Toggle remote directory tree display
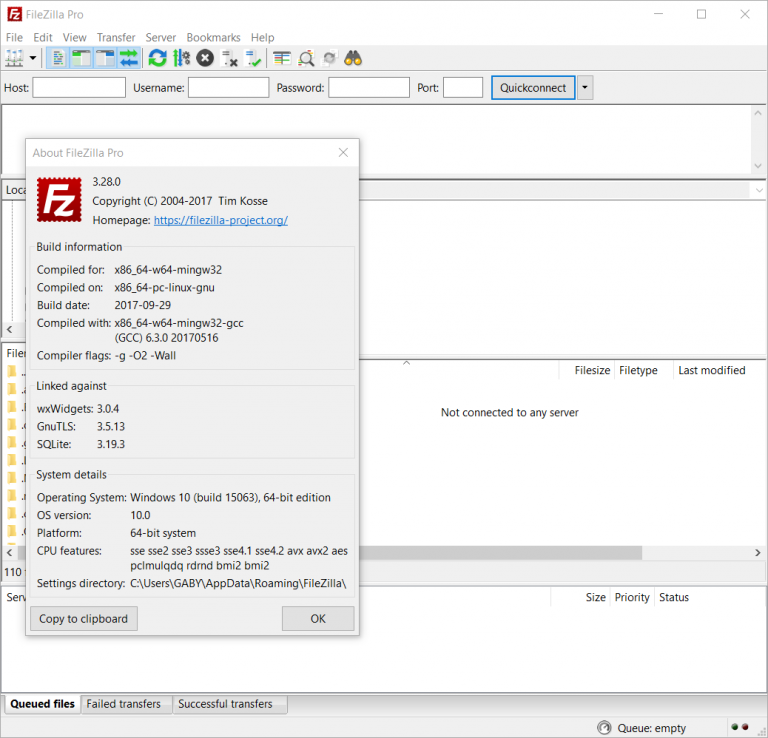The height and width of the screenshot is (738, 768). tap(105, 58)
